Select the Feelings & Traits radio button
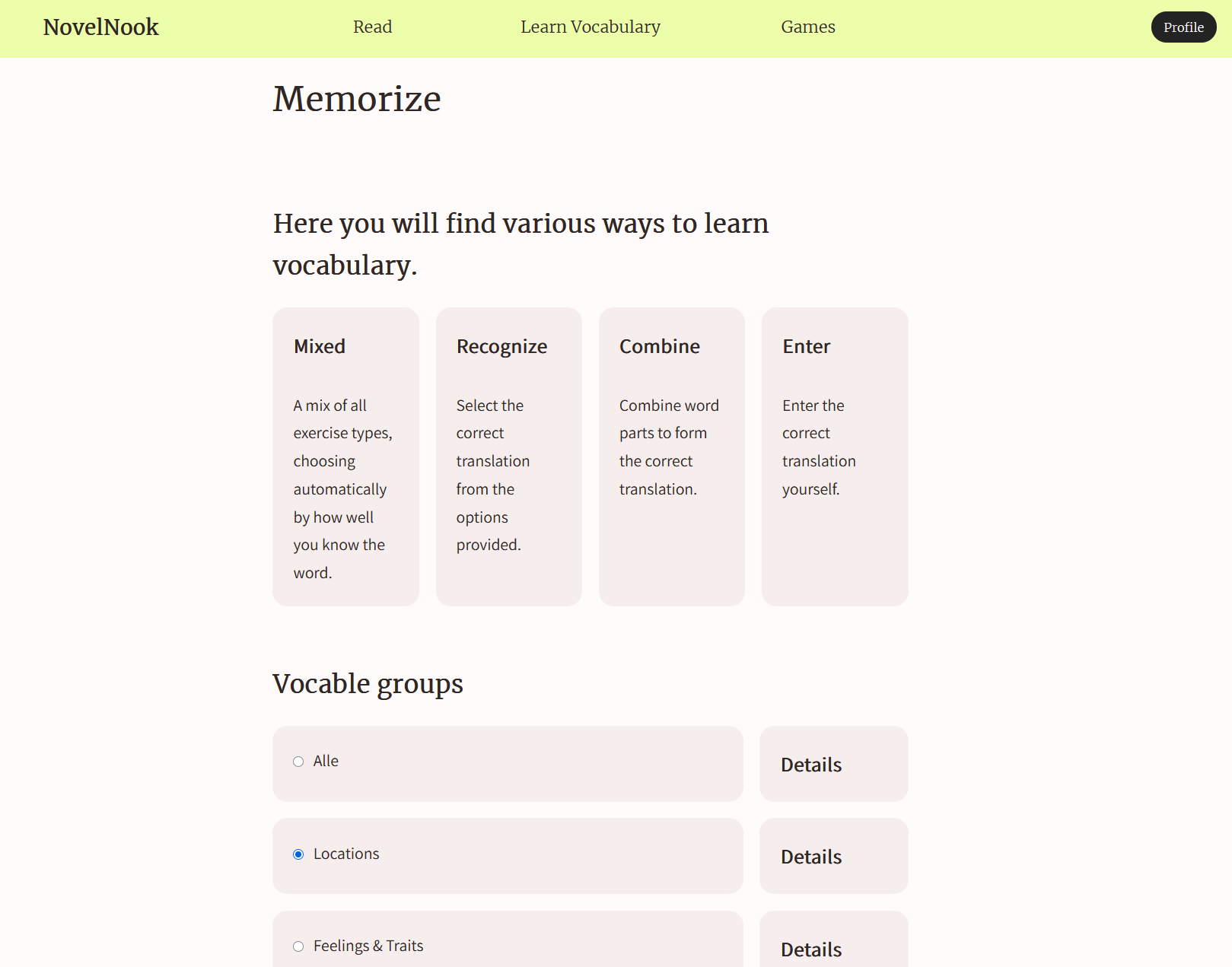The height and width of the screenshot is (967, 1232). 298,946
